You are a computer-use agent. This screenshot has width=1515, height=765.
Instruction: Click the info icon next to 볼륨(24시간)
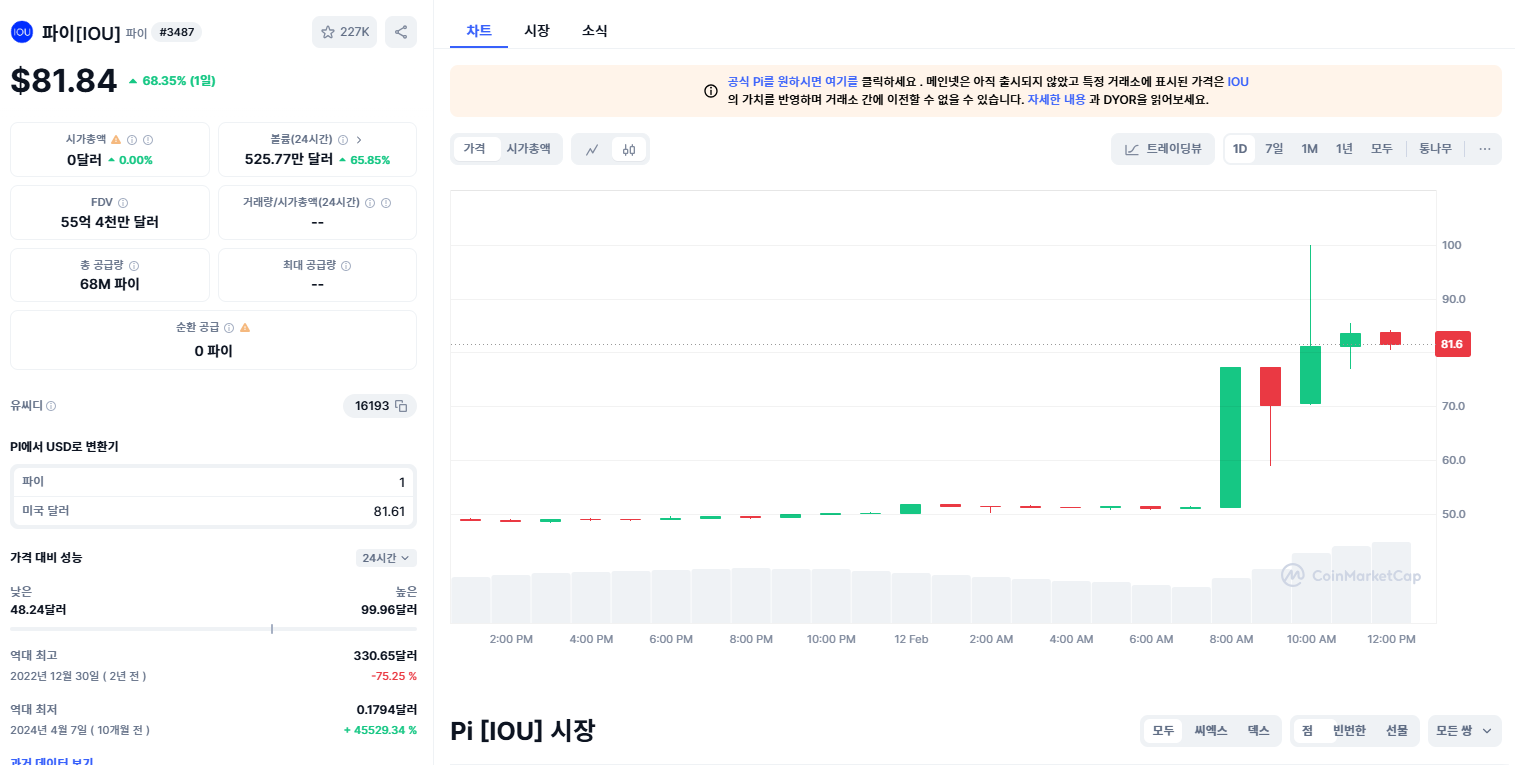click(x=343, y=140)
